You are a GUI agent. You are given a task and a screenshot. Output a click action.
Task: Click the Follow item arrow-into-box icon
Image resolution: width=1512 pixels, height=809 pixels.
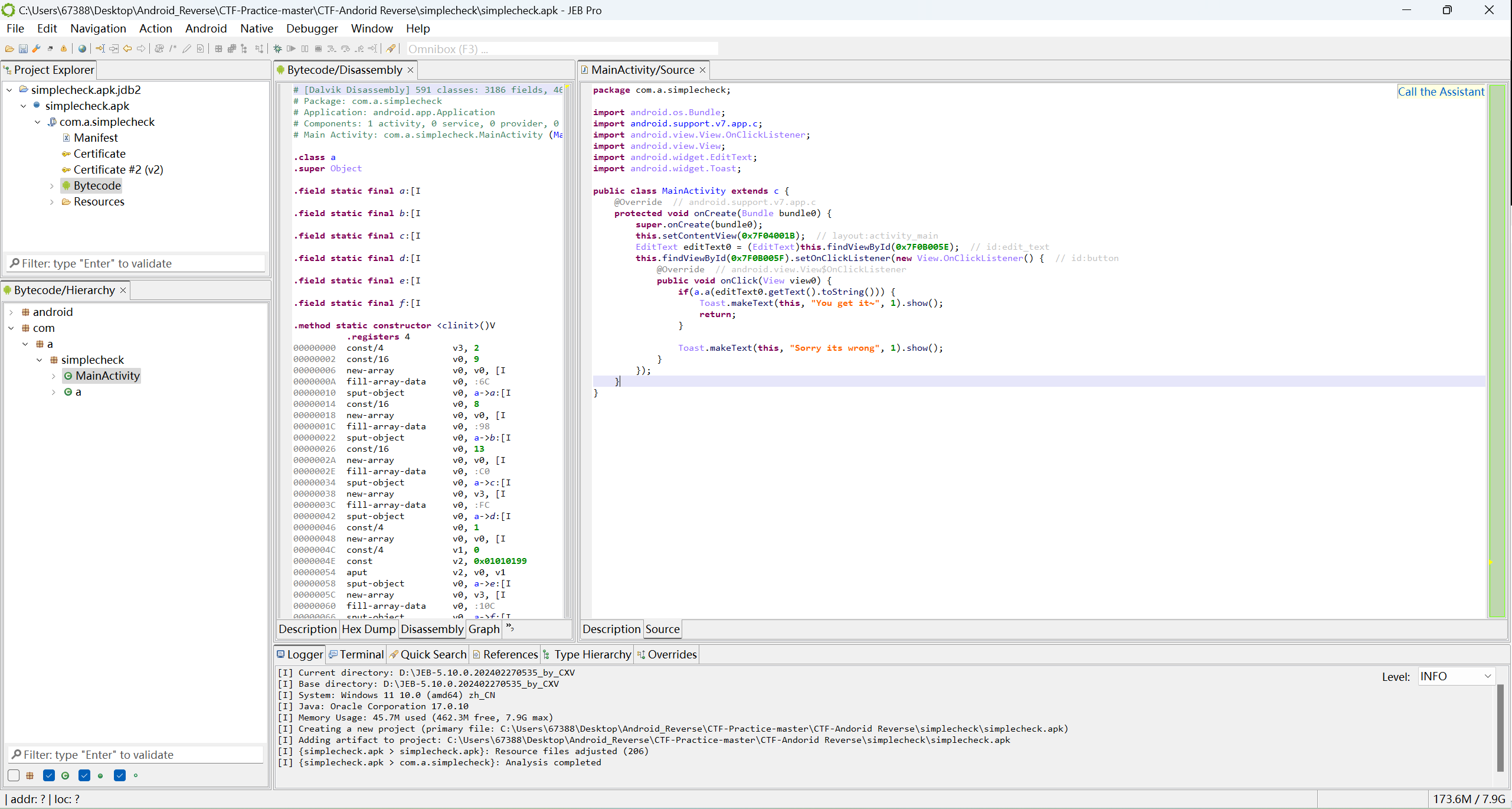click(114, 49)
